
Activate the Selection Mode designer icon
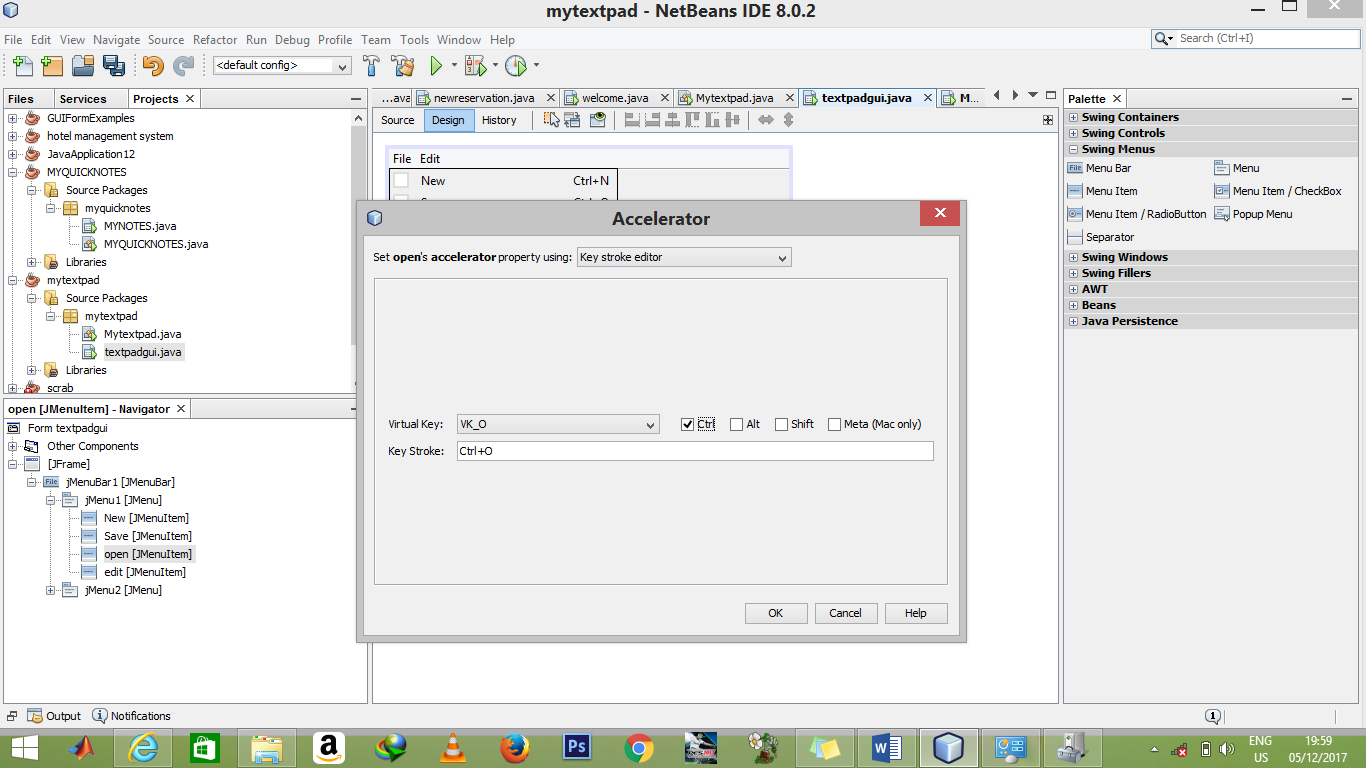tap(552, 120)
